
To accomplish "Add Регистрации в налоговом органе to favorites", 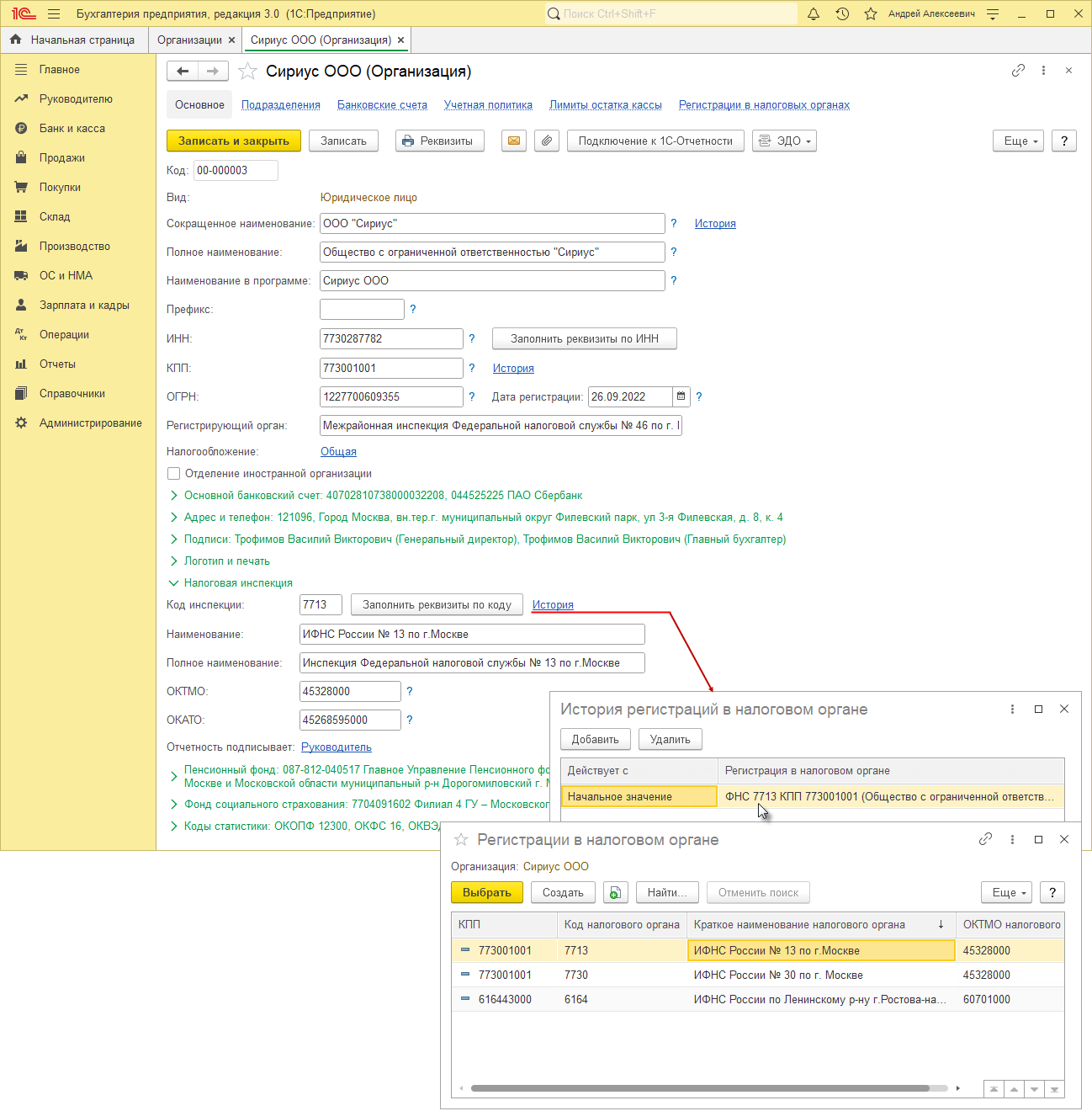I will pos(461,840).
